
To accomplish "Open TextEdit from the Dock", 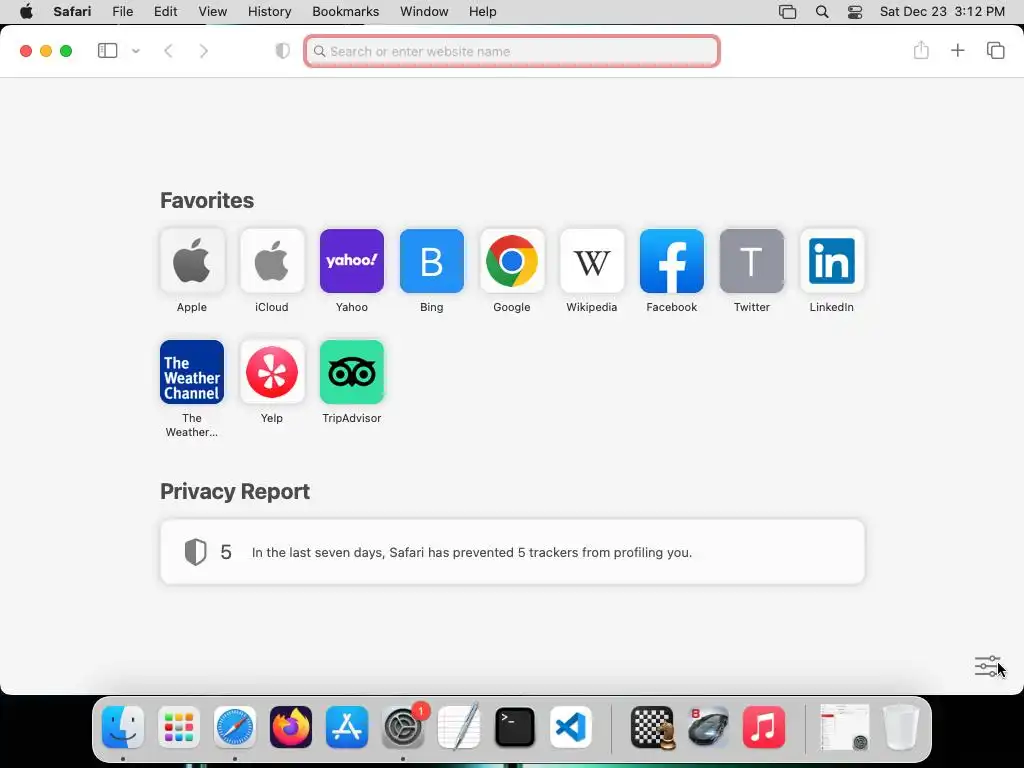I will tap(459, 727).
